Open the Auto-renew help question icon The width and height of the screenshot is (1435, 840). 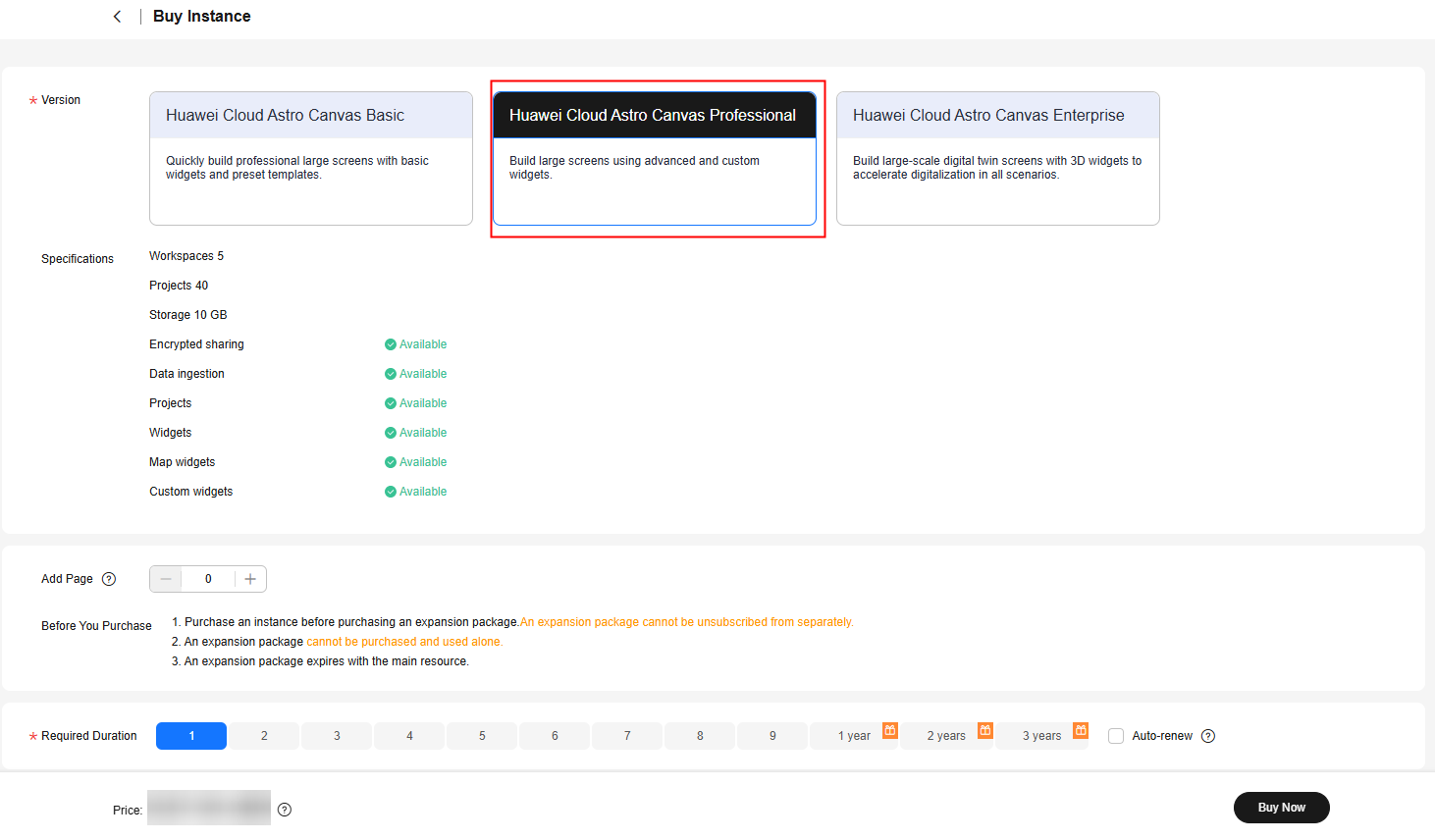click(x=1208, y=736)
